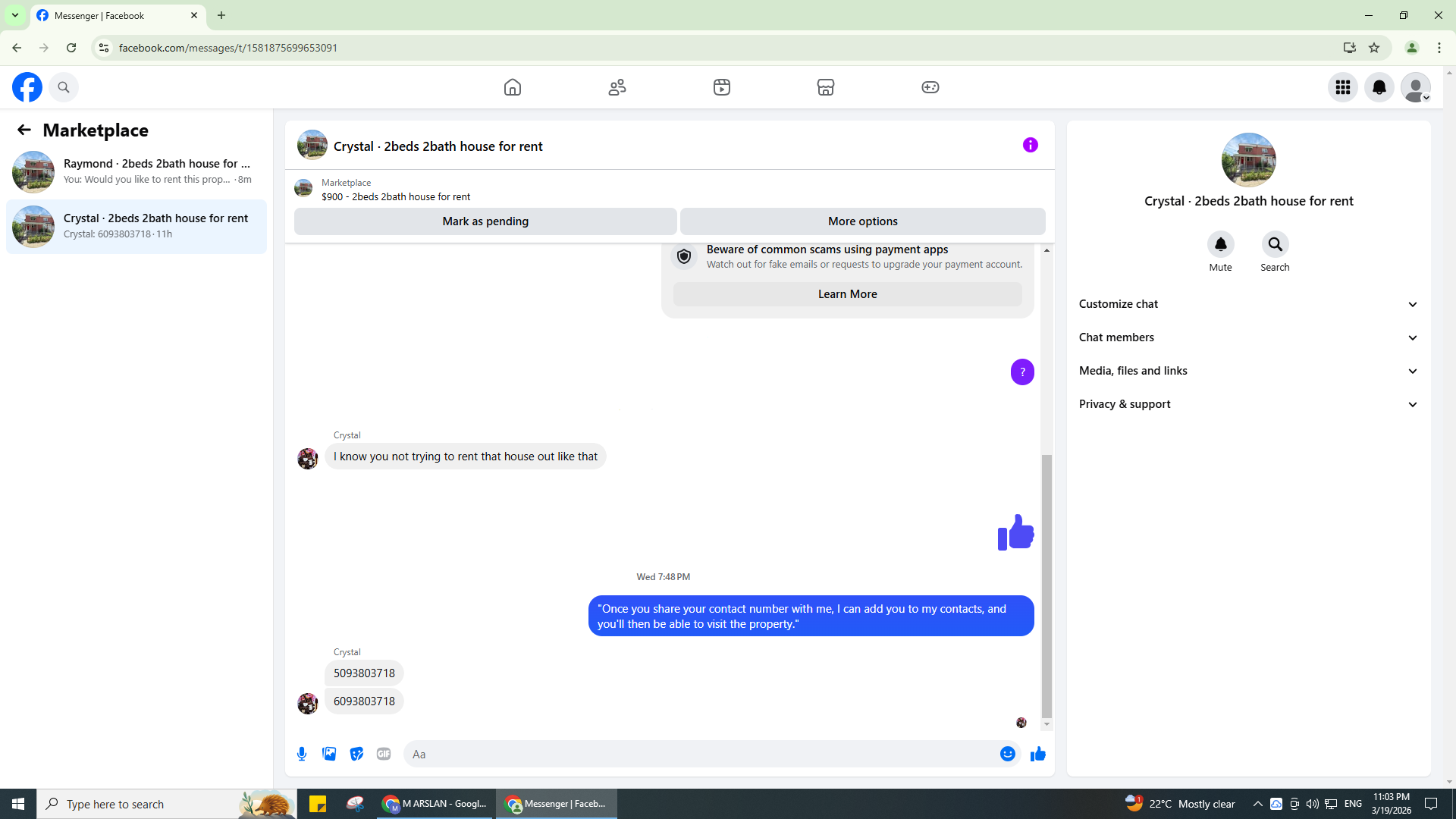Click the voice clip microphone icon
The height and width of the screenshot is (819, 1456).
(x=302, y=754)
